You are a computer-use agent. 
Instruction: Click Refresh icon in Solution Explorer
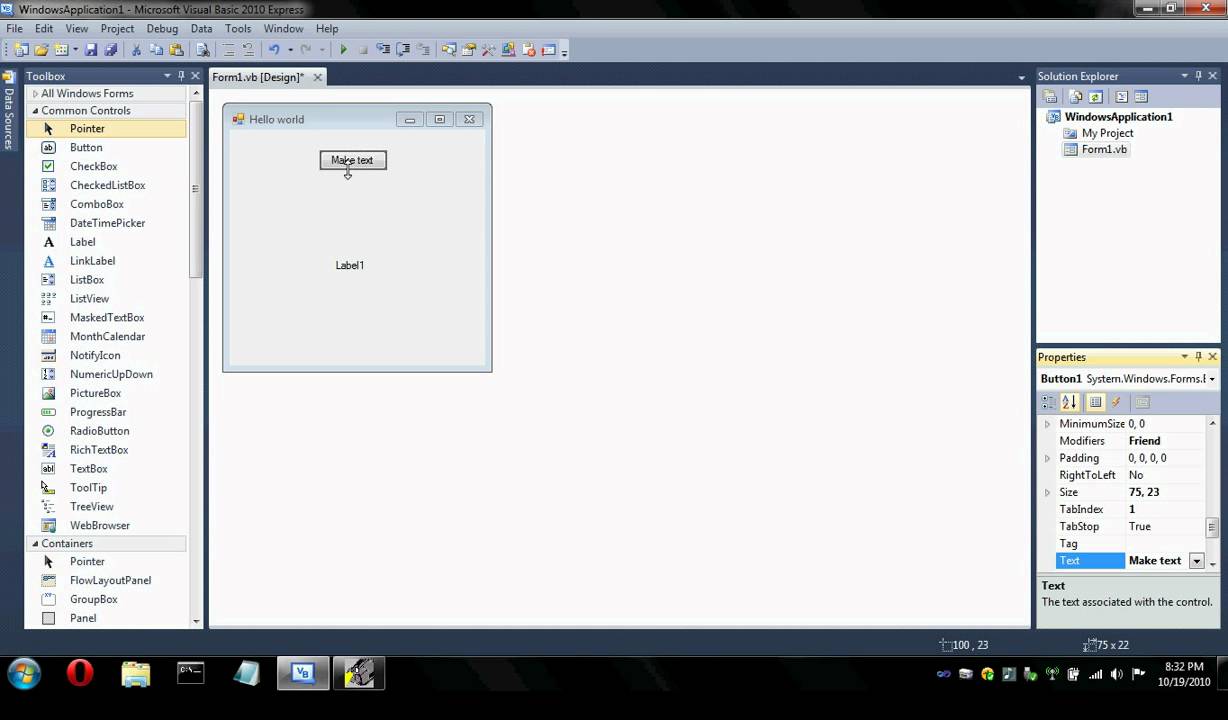(x=1096, y=97)
